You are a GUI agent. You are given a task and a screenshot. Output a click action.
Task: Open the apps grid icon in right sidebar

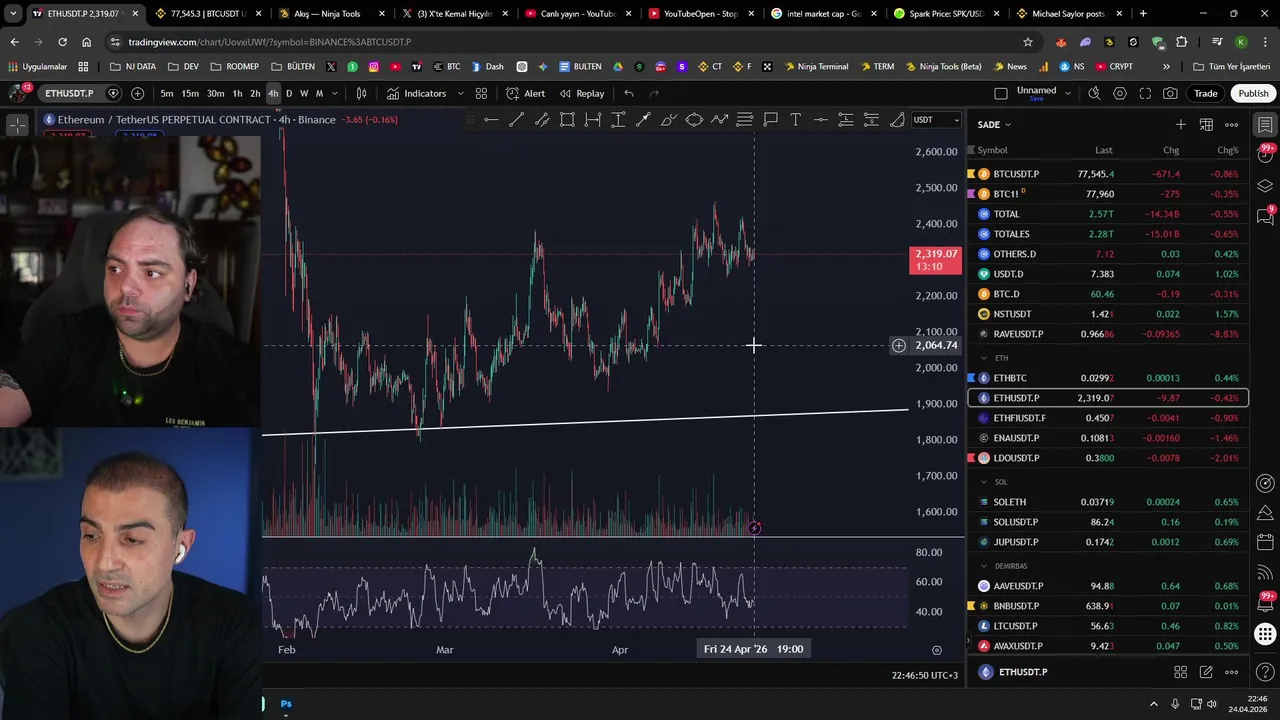click(1265, 634)
